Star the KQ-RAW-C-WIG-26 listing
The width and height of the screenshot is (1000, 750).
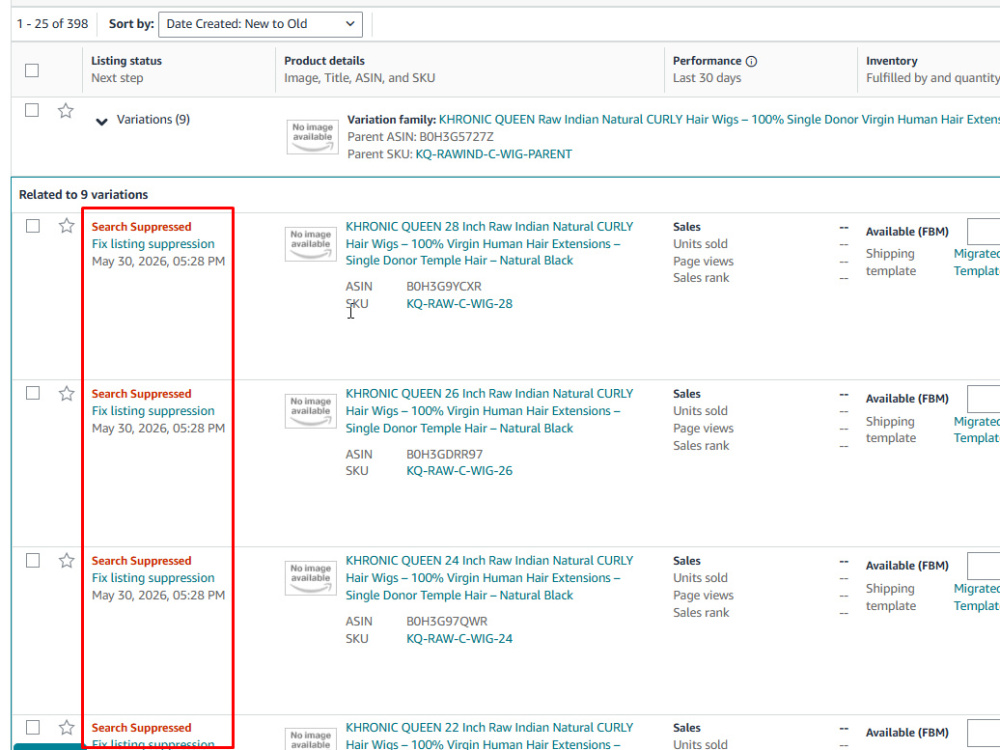(x=66, y=393)
